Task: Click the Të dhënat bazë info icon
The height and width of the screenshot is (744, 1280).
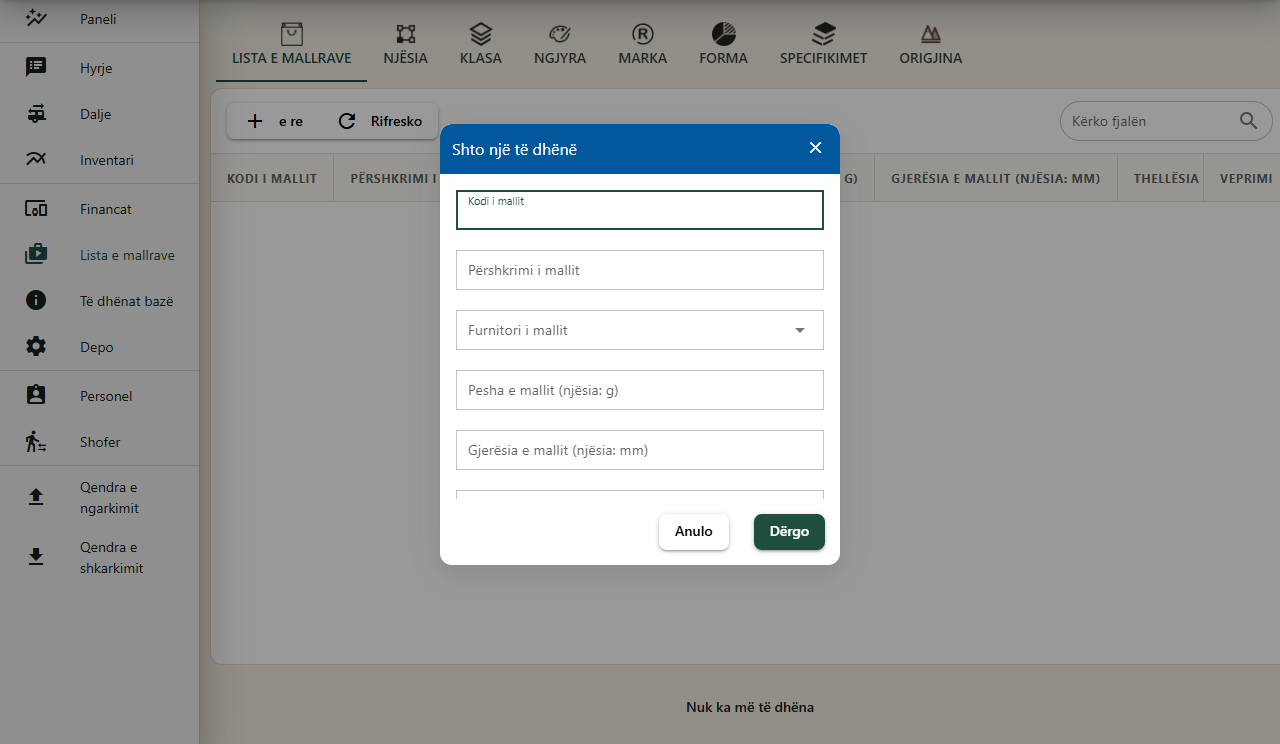Action: coord(36,300)
